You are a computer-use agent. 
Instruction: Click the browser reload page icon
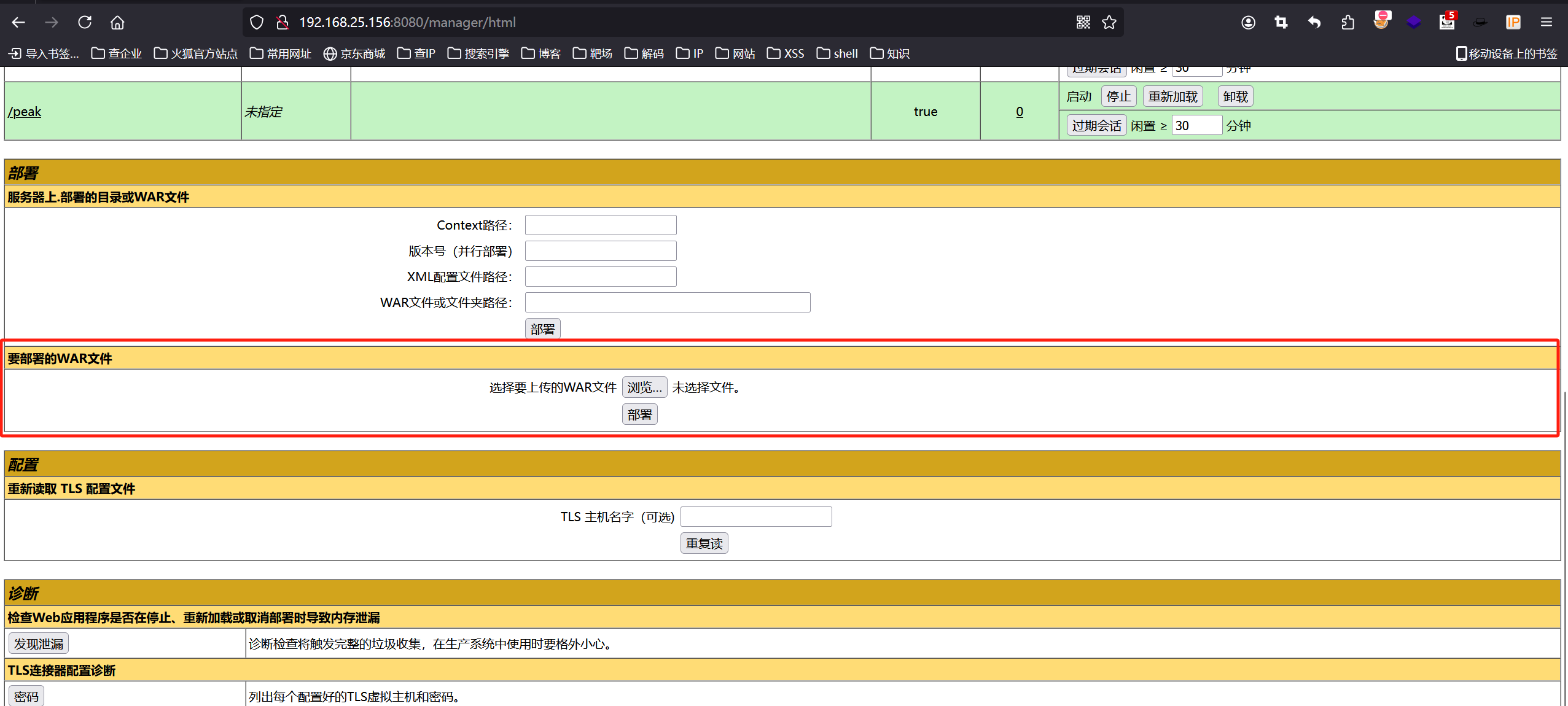tap(85, 23)
